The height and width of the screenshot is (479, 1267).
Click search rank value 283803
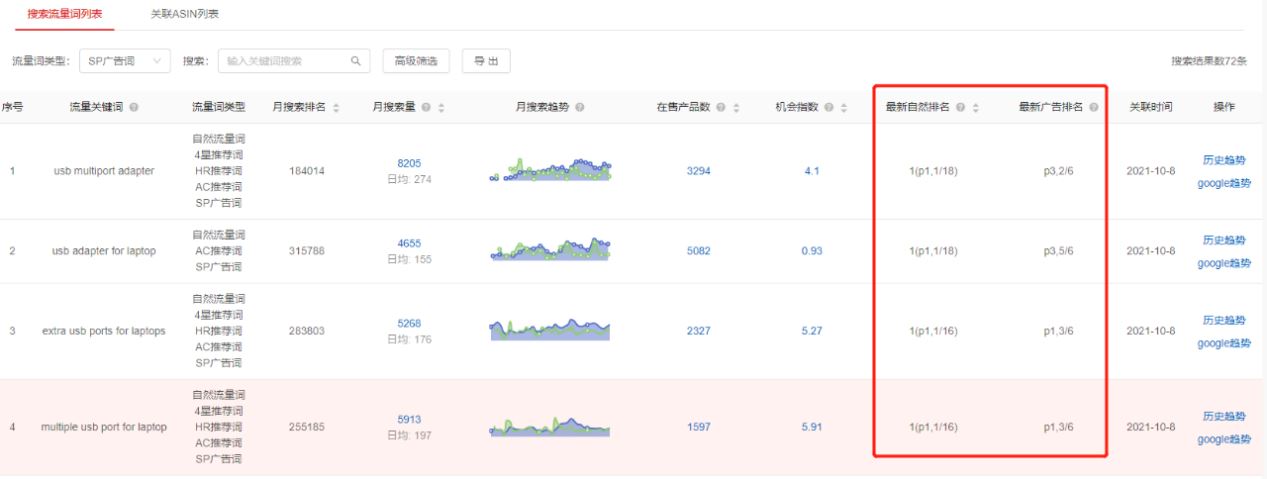pos(306,331)
